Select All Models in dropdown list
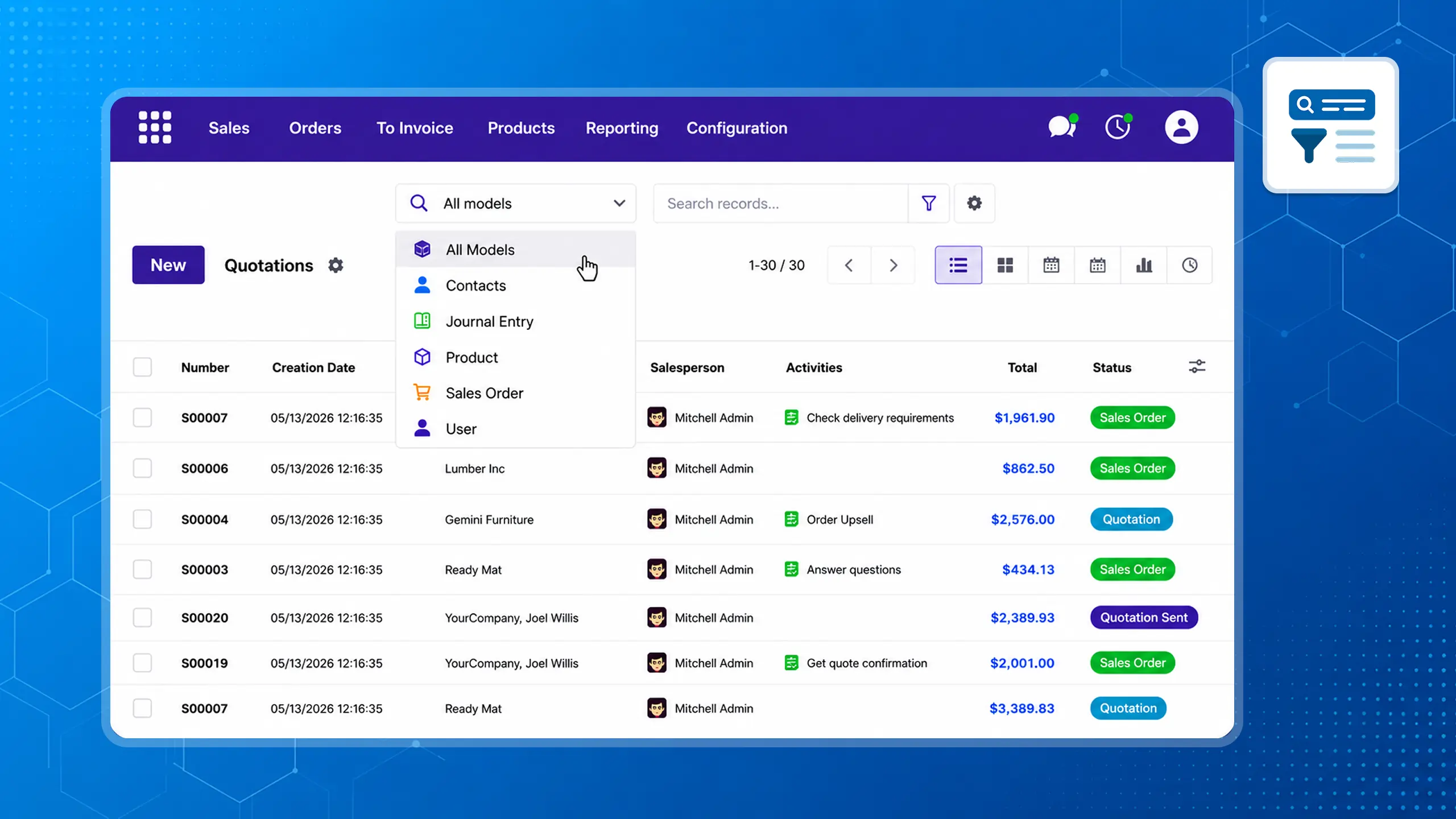1456x819 pixels. (515, 249)
